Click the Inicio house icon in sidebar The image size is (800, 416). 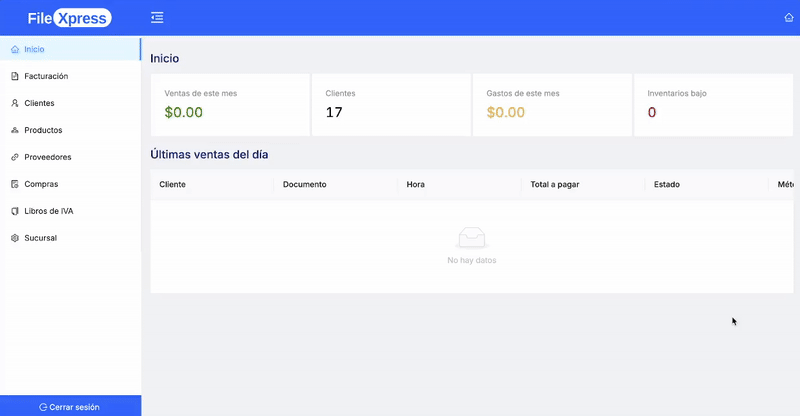(15, 50)
